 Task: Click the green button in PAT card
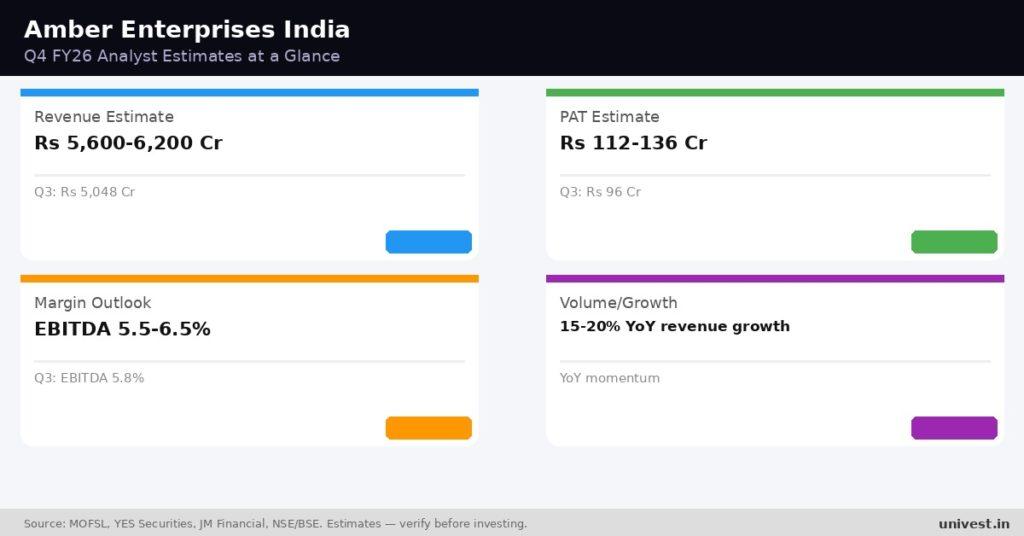click(x=954, y=242)
